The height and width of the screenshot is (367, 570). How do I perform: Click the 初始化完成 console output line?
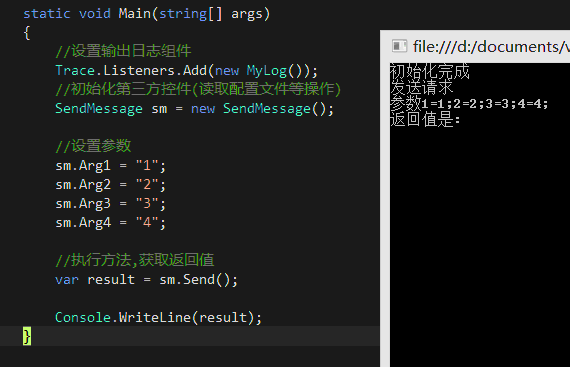(x=430, y=72)
